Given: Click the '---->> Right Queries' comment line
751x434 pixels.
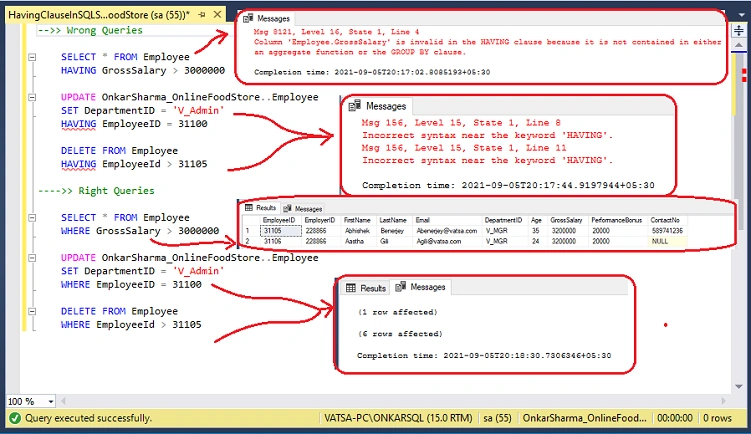Looking at the screenshot, I should (96, 191).
